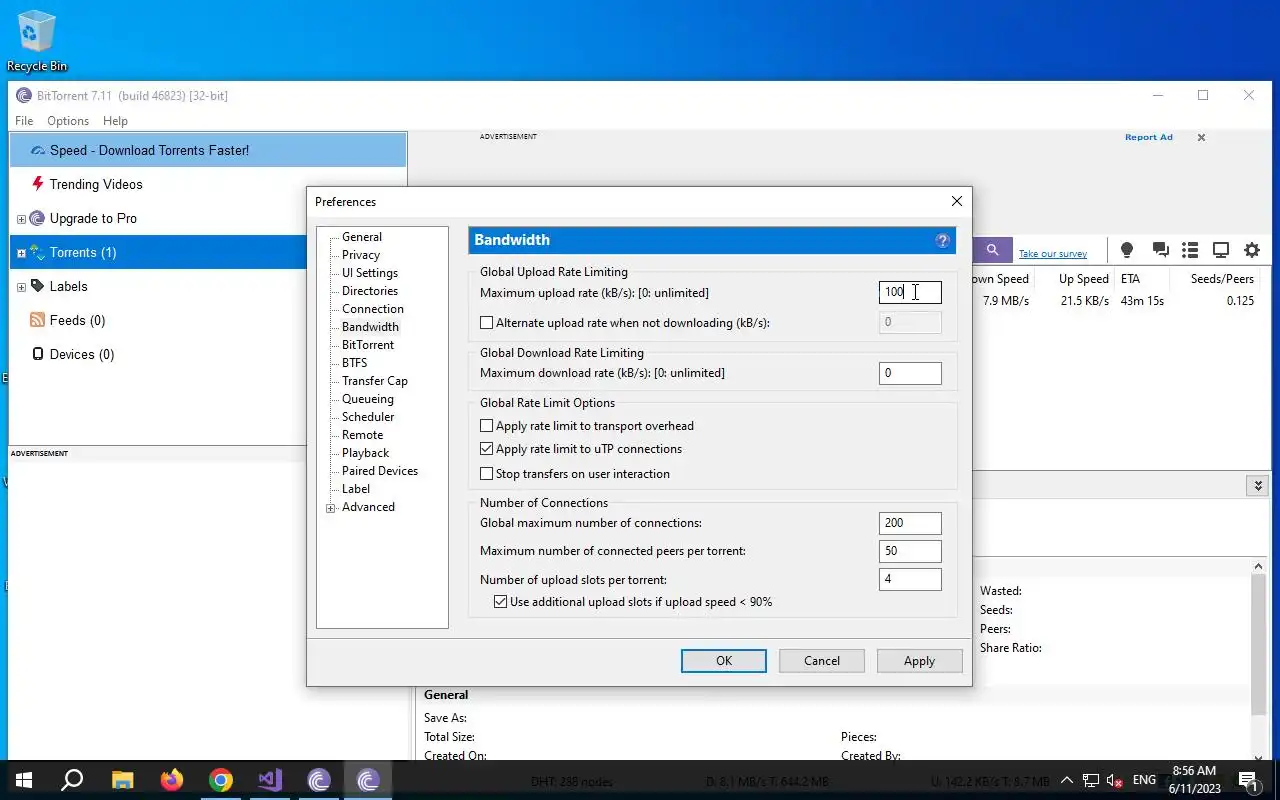Click Apply in Preferences dialog
The image size is (1280, 800).
tap(919, 661)
